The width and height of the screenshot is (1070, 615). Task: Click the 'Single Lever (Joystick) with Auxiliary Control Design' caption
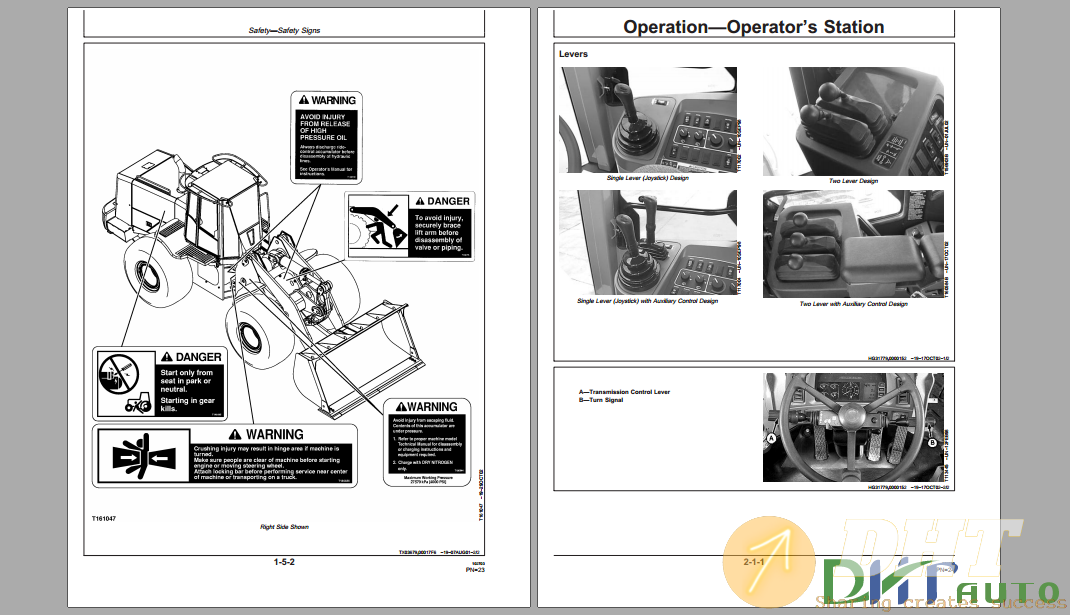coord(648,301)
